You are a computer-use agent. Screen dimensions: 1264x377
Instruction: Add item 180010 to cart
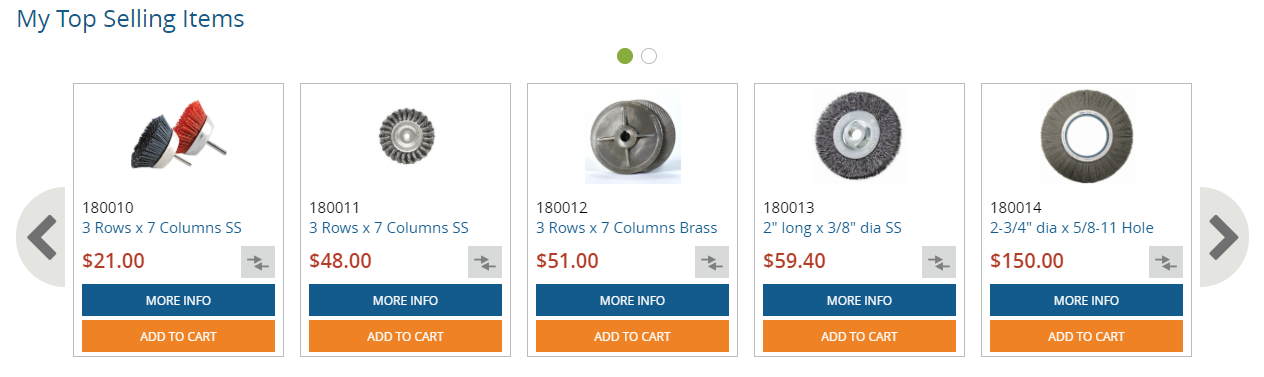click(x=178, y=336)
